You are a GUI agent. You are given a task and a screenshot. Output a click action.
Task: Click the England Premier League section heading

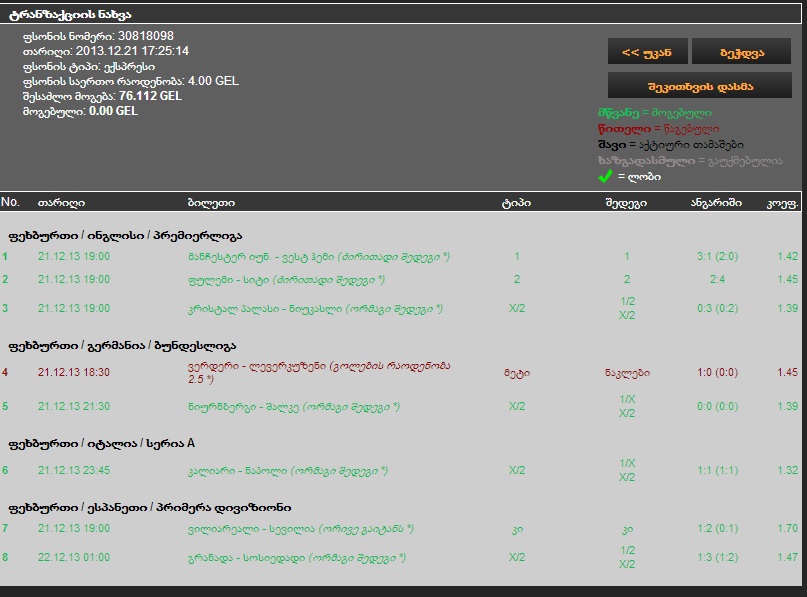125,236
